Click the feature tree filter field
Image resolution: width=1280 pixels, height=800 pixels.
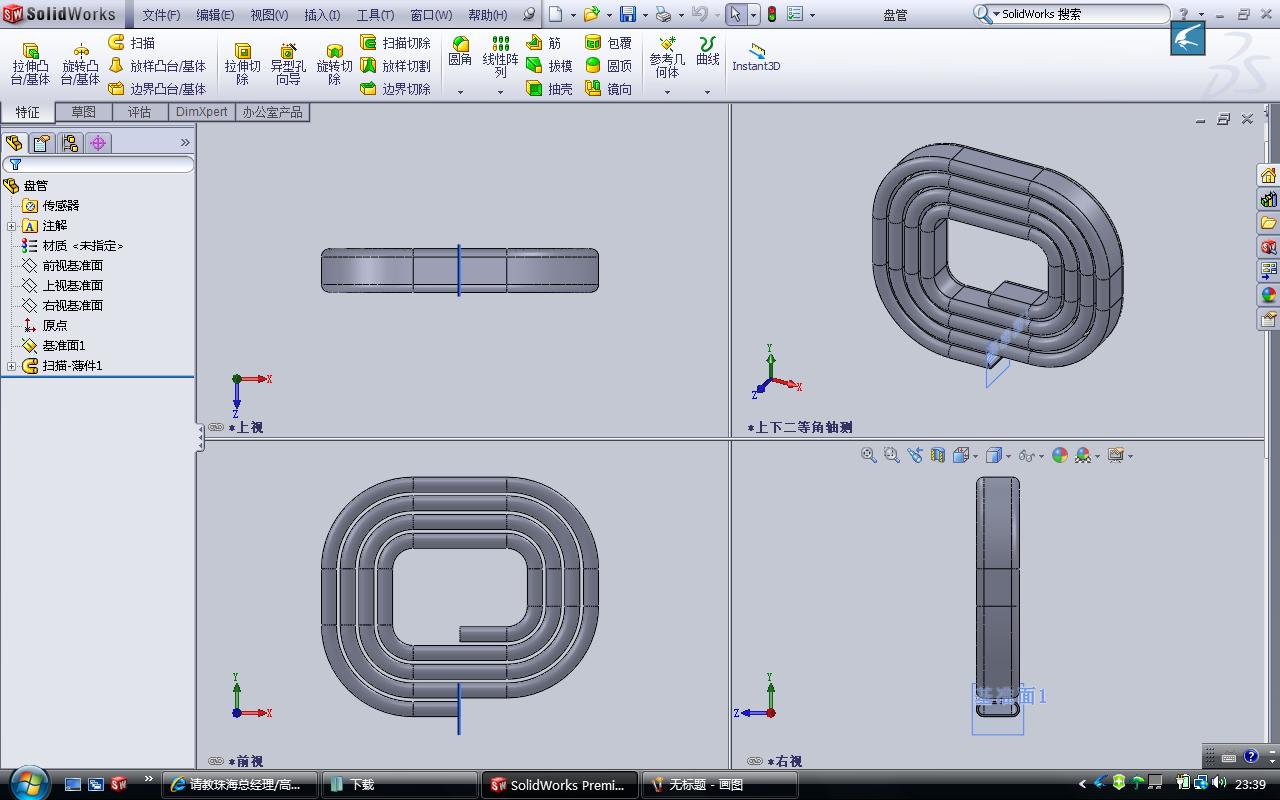(98, 164)
